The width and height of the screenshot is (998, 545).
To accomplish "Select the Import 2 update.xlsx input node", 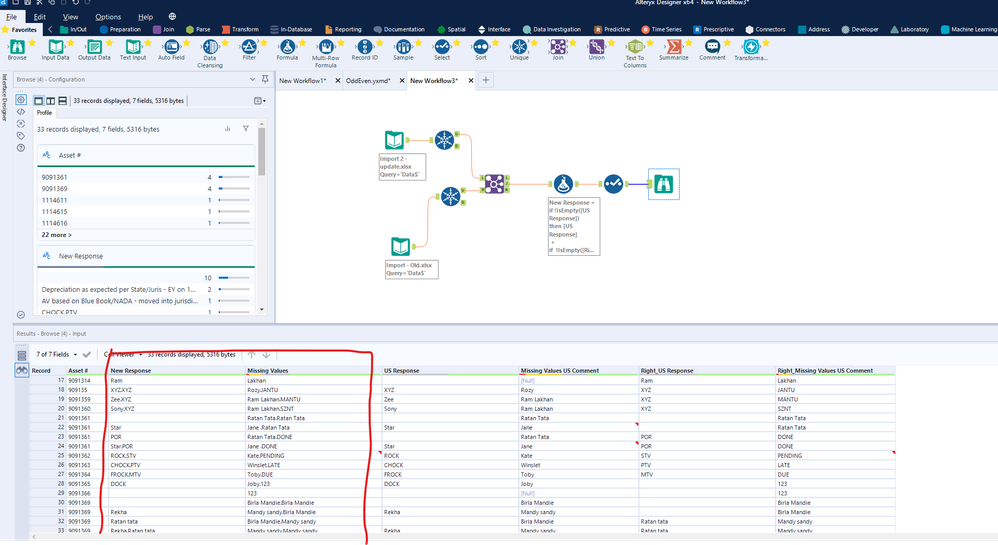I will (394, 140).
